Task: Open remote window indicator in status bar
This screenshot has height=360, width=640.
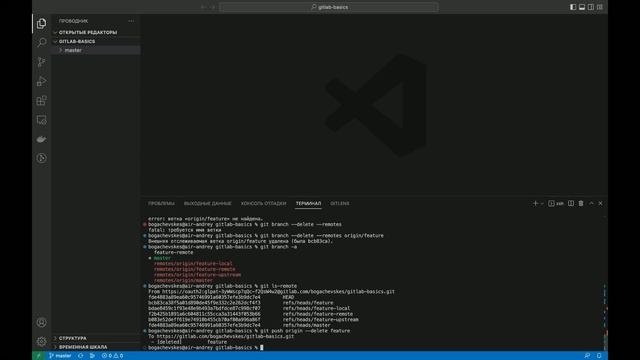Action: click(39, 356)
